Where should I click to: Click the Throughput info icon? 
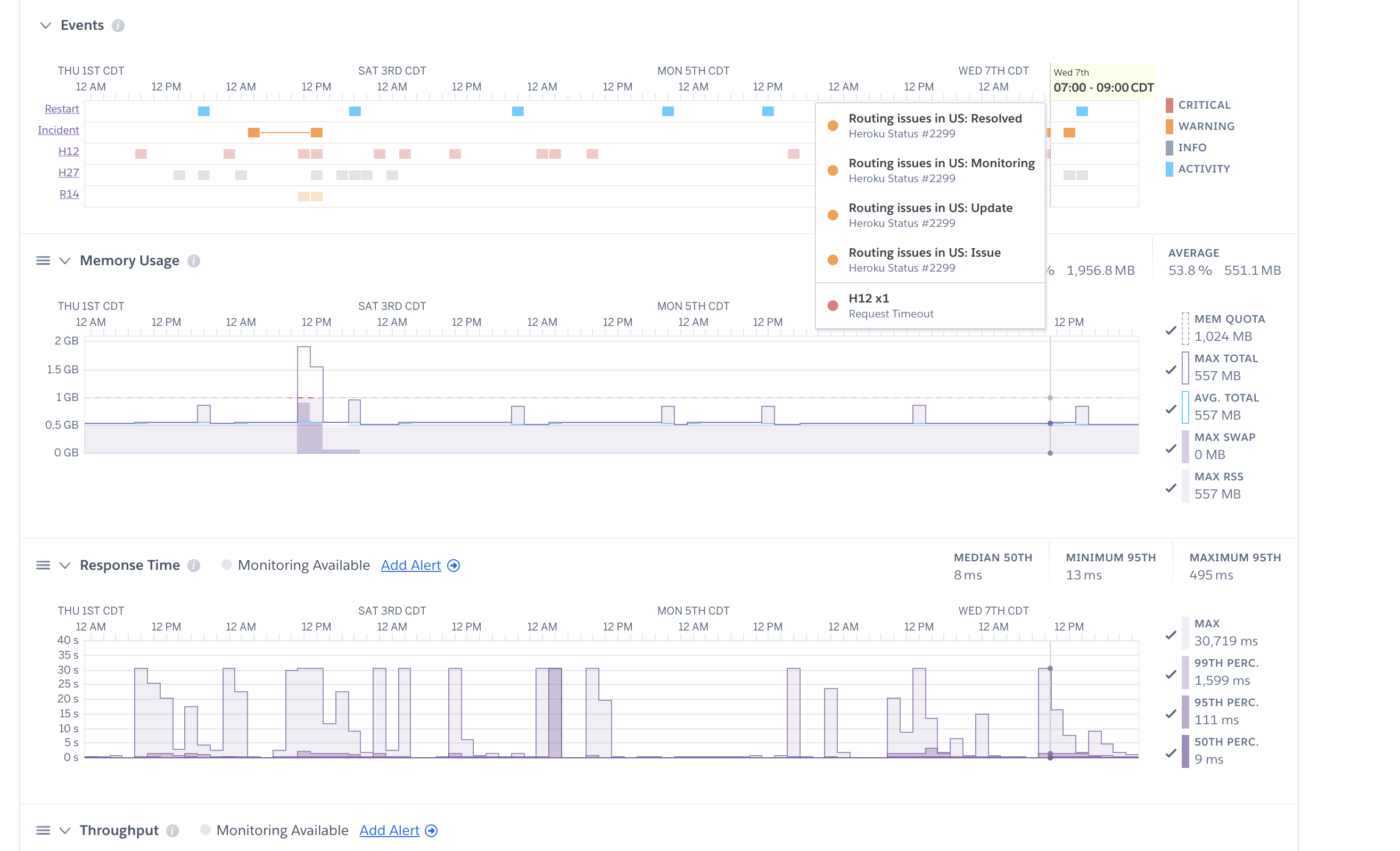pos(172,831)
